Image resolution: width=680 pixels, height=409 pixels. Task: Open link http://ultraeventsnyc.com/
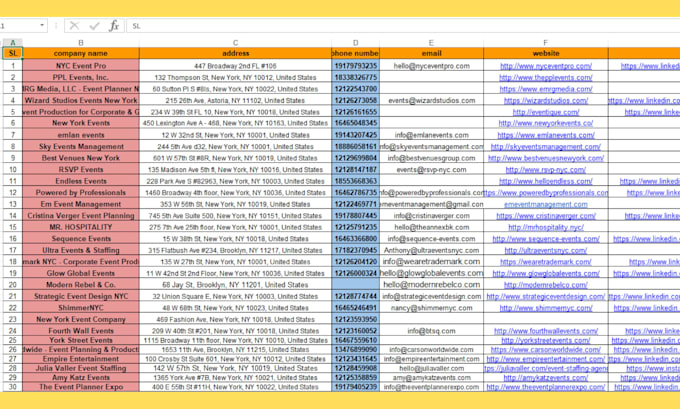pyautogui.click(x=546, y=250)
